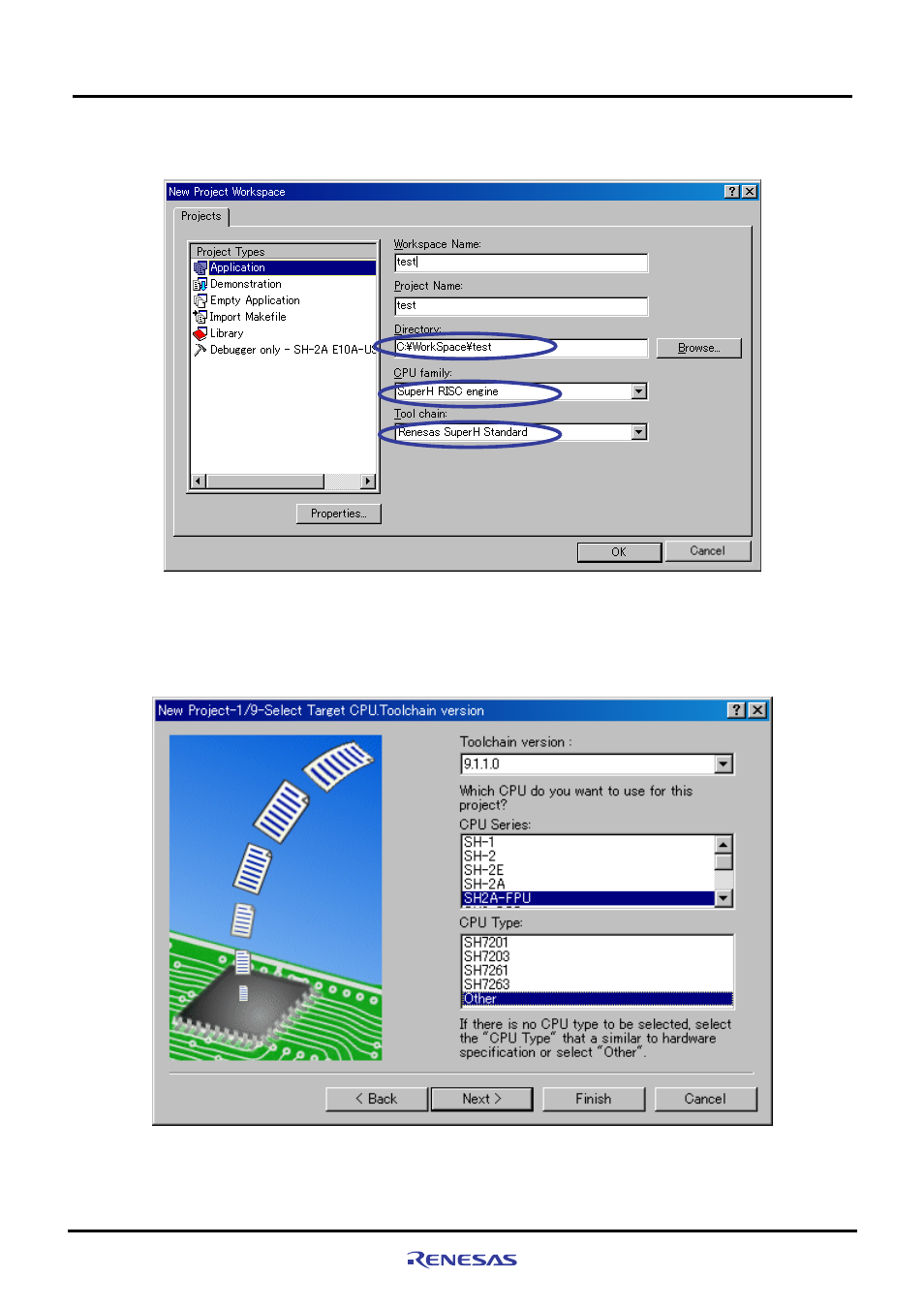Select the Library project icon
Image resolution: width=924 pixels, height=1308 pixels.
(x=200, y=333)
